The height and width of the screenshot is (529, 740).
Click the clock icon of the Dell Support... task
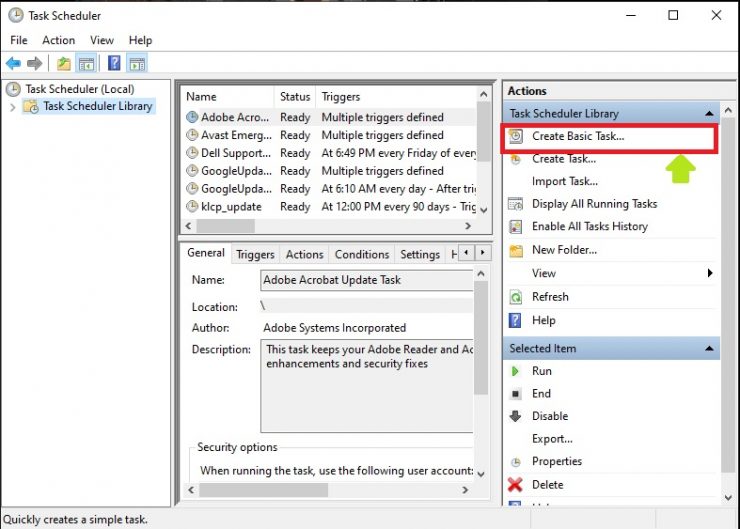coord(192,153)
